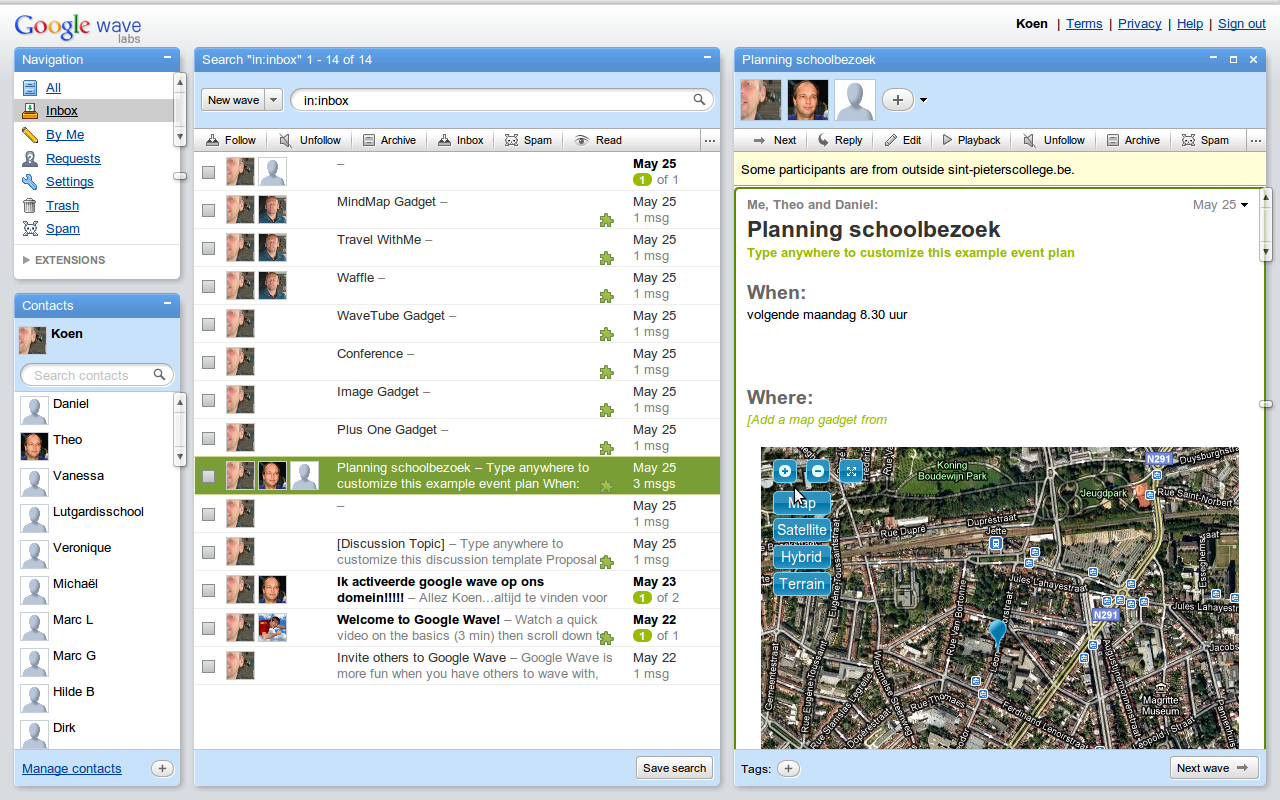Open contact Theo in Contacts list
The image size is (1280, 800).
pos(98,446)
